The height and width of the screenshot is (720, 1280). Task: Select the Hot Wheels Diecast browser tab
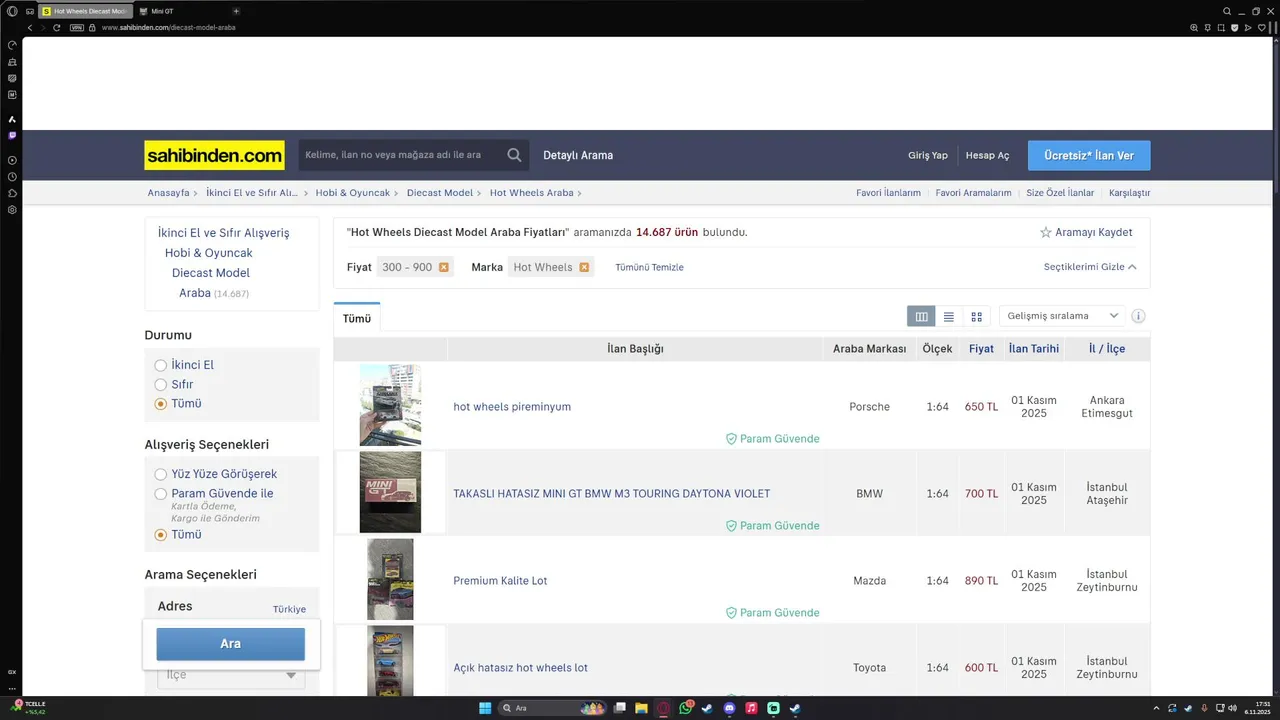click(84, 11)
